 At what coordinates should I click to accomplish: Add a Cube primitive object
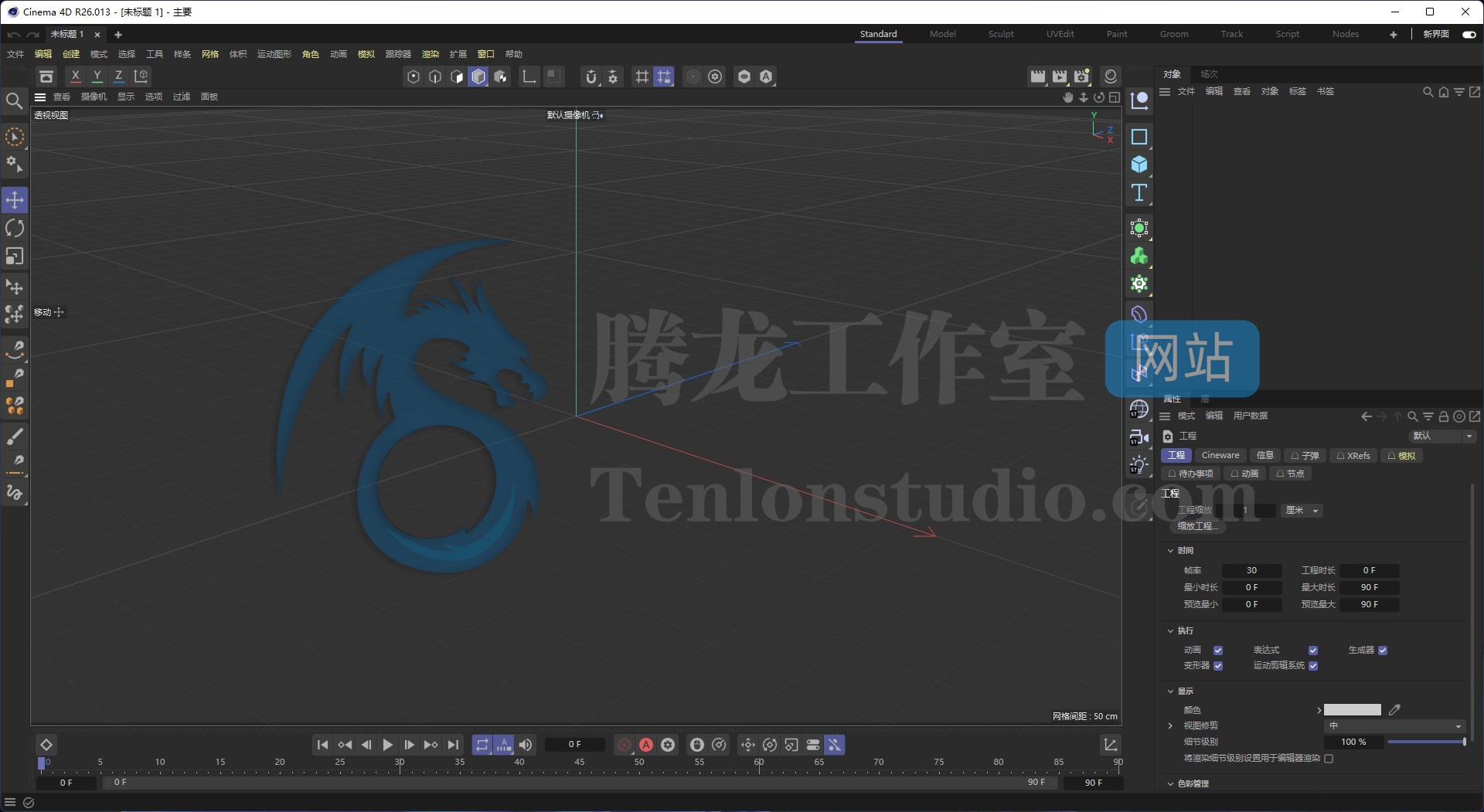click(x=1139, y=165)
